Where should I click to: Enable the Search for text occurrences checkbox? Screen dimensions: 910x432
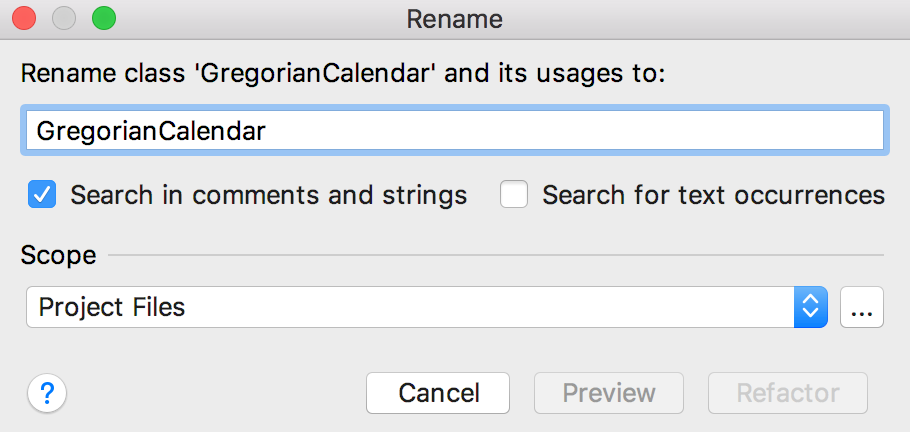point(514,194)
